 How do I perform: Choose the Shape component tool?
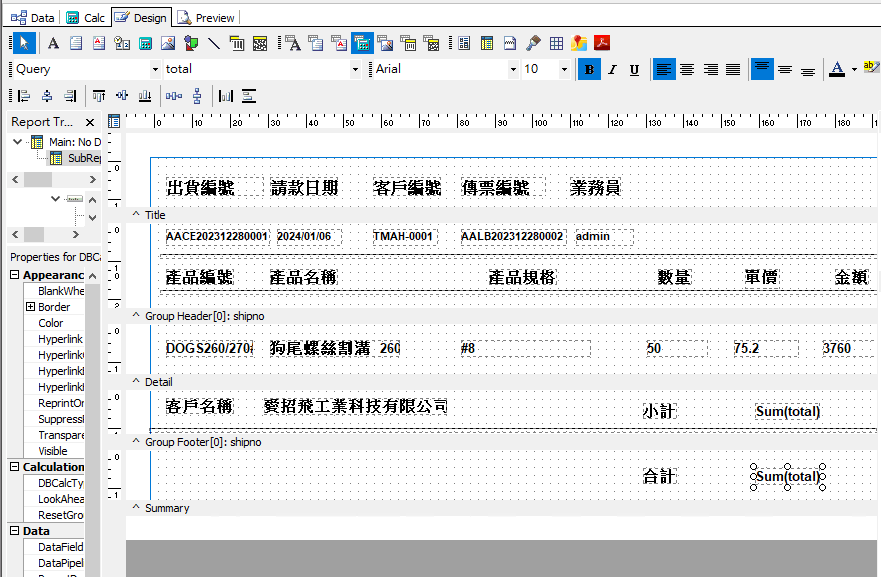click(191, 43)
